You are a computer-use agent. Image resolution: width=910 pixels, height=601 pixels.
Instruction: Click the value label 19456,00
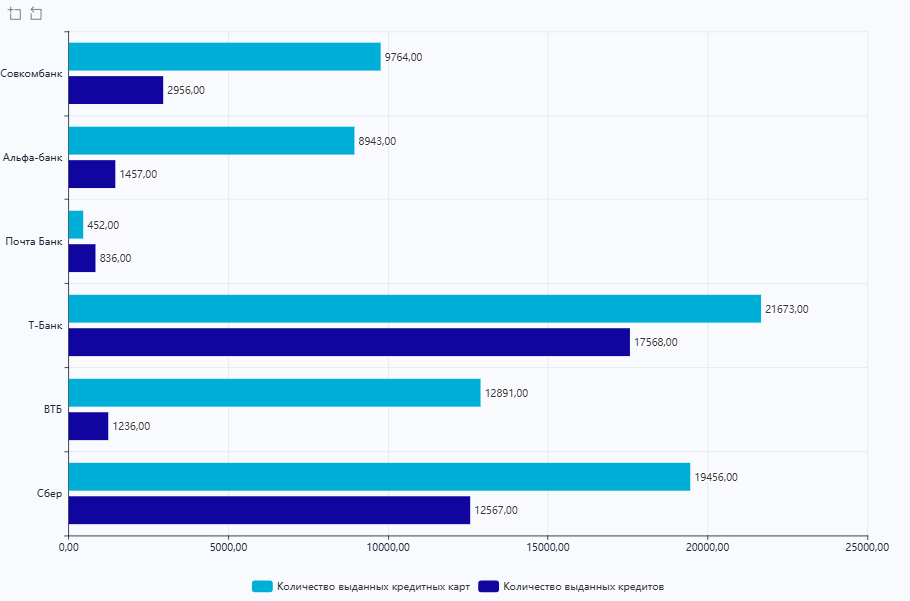pyautogui.click(x=716, y=477)
